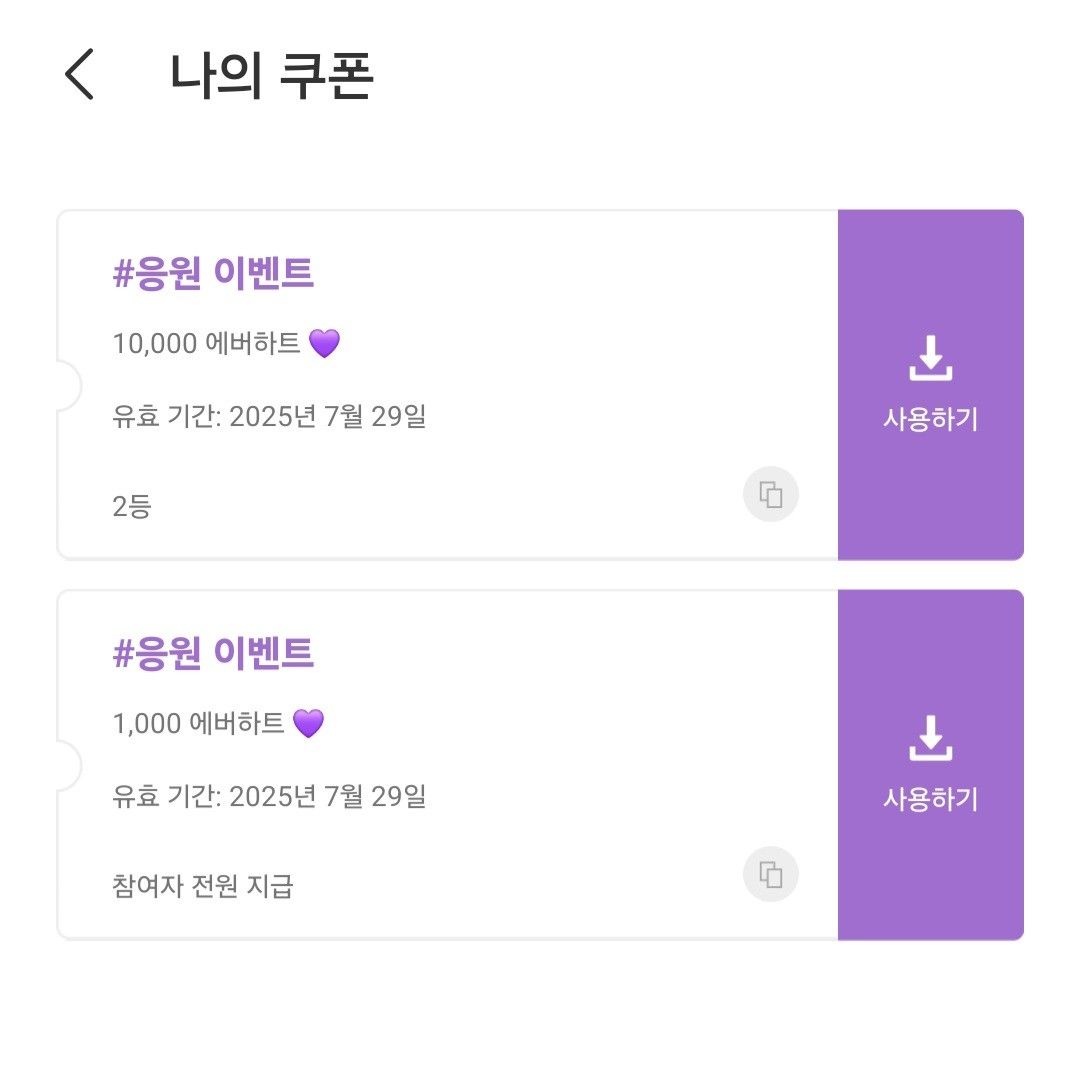Tap purple heart next to 10,000 에버하트
Viewport: 1080px width, 1080px height.
tap(324, 343)
